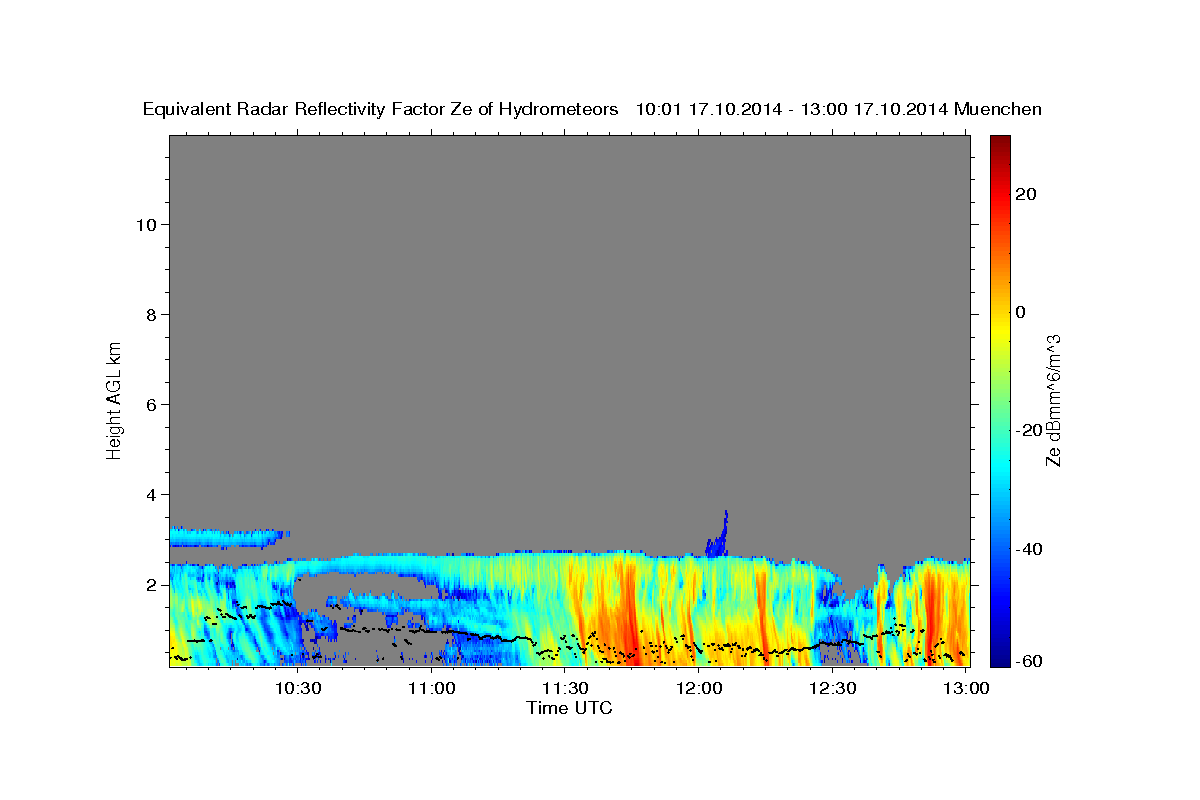Click the height tick label 10

(x=145, y=224)
